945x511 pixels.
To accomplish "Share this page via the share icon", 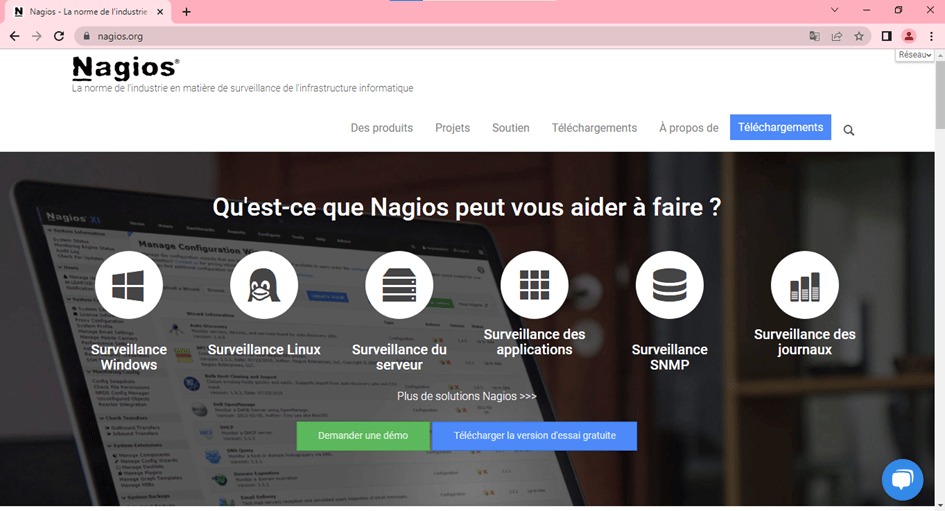I will coord(837,36).
